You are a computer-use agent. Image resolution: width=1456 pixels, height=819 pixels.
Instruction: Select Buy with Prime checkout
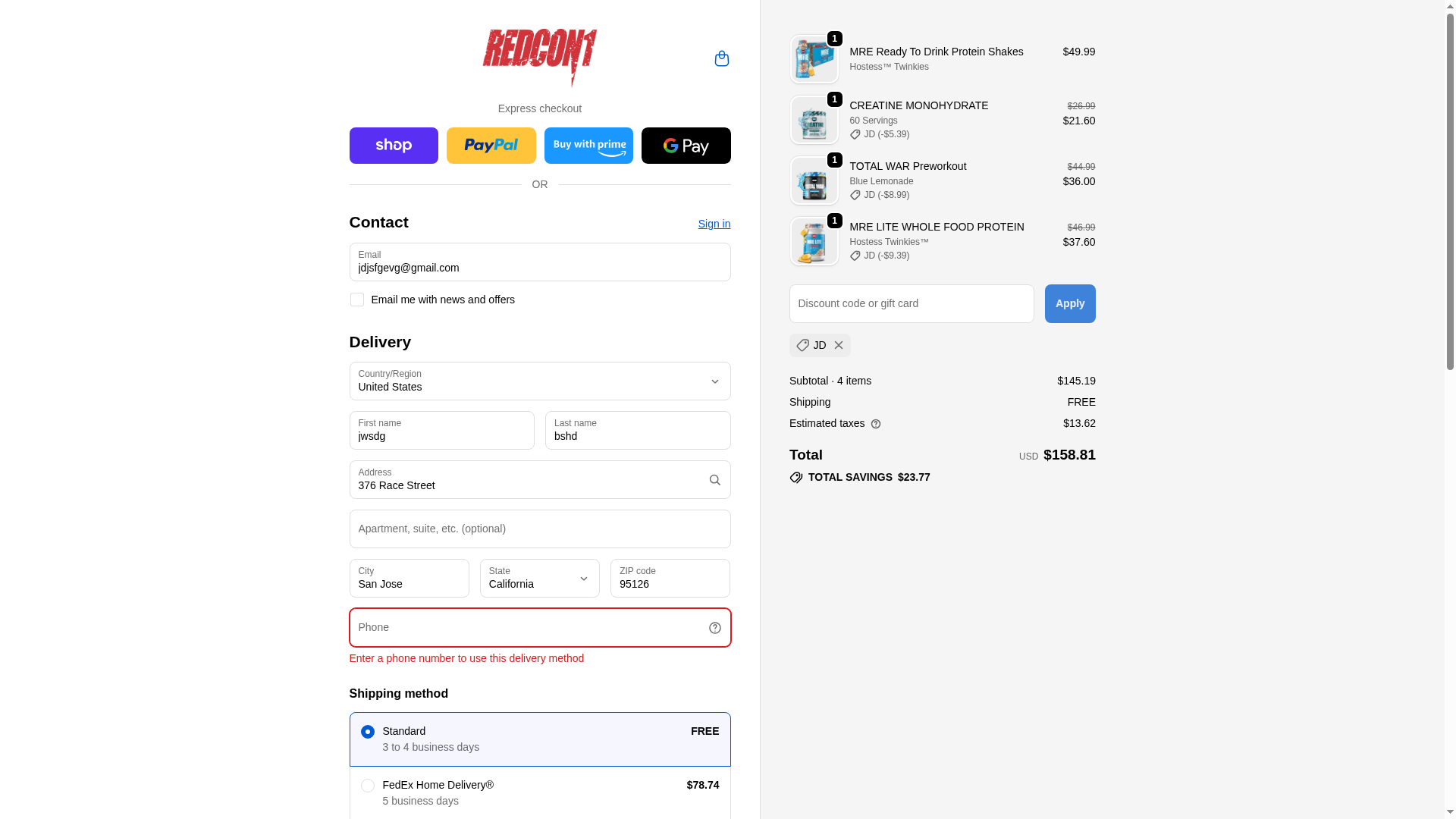pos(588,146)
